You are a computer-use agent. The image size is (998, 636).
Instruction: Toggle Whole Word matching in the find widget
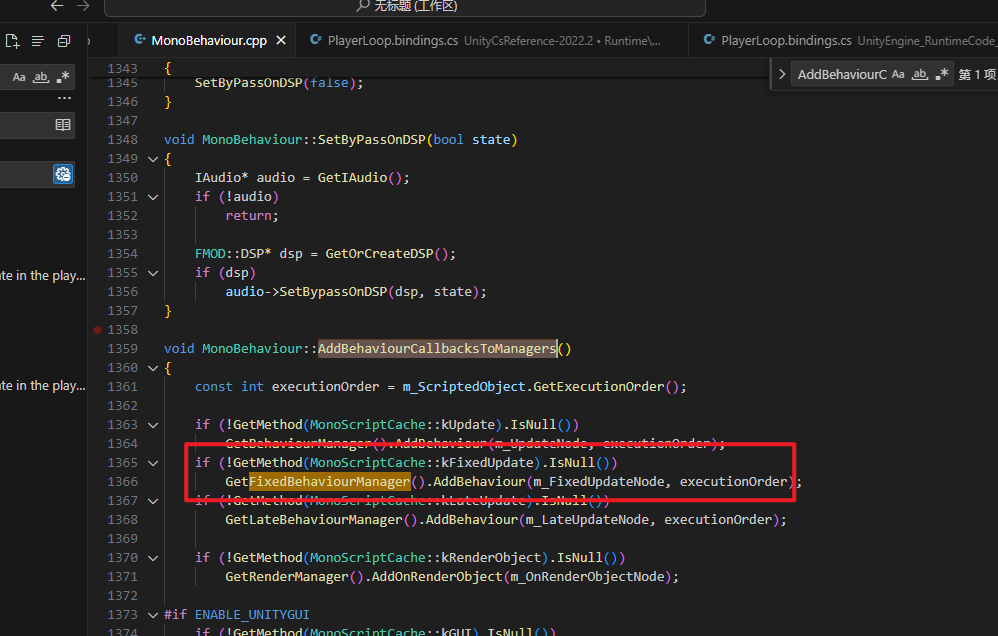[x=920, y=73]
